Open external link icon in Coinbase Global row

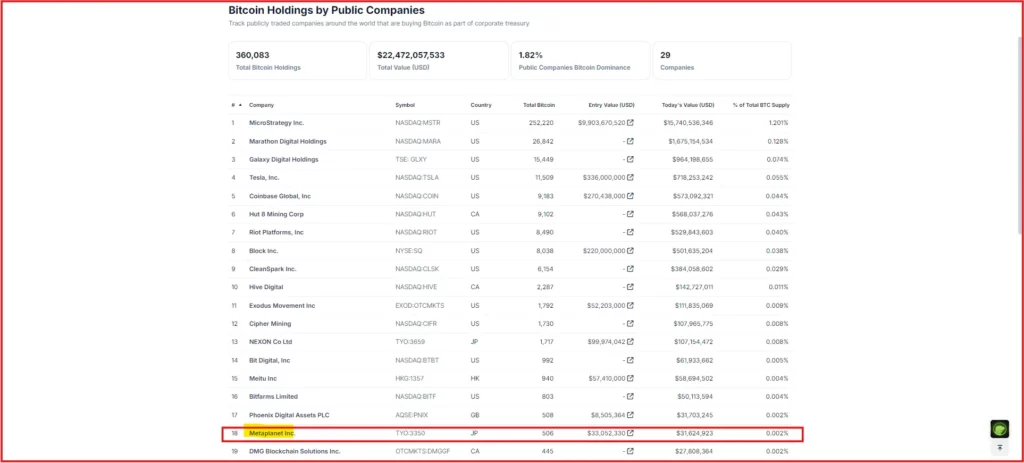[x=630, y=196]
